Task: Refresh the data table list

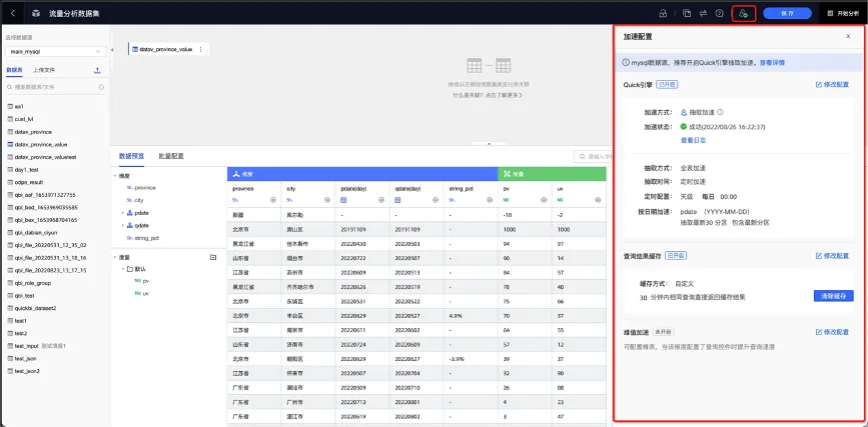Action: click(x=101, y=88)
